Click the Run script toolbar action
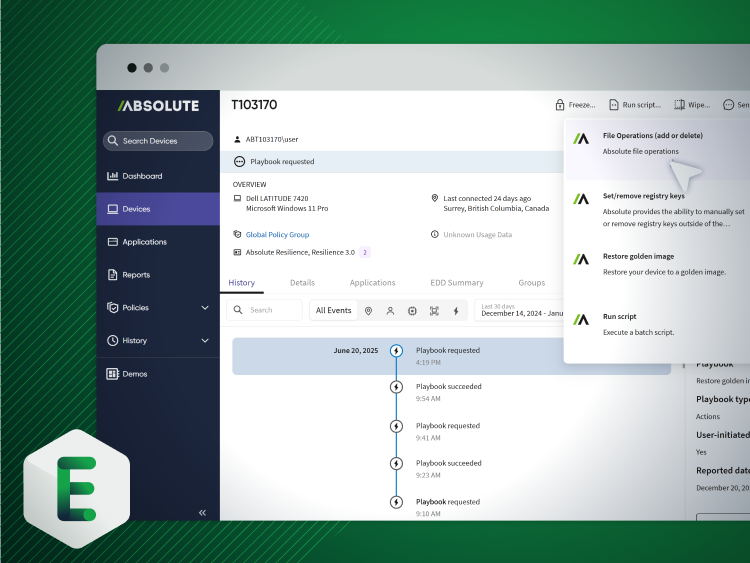The width and height of the screenshot is (750, 563). click(x=635, y=105)
